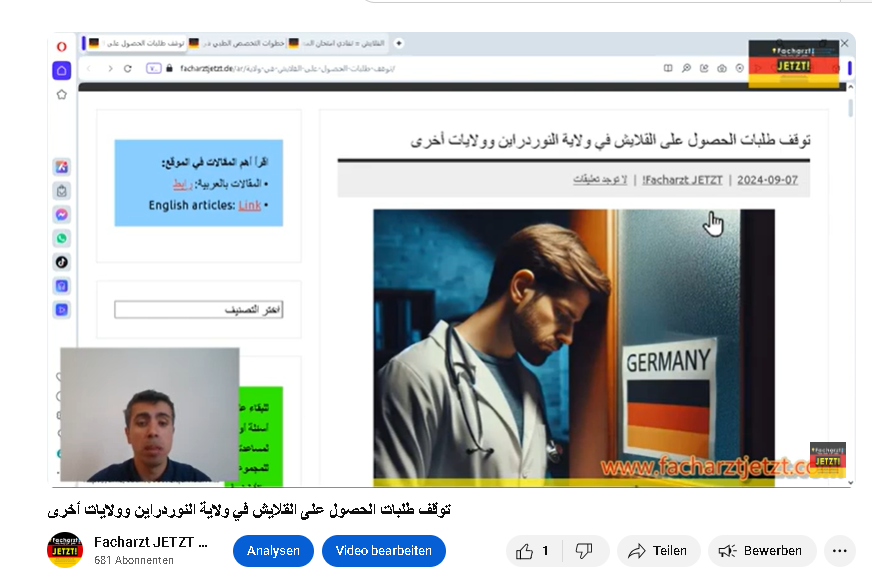This screenshot has width=872, height=580.
Task: Click the scrollbar down arrow in the video
Action: 850,483
